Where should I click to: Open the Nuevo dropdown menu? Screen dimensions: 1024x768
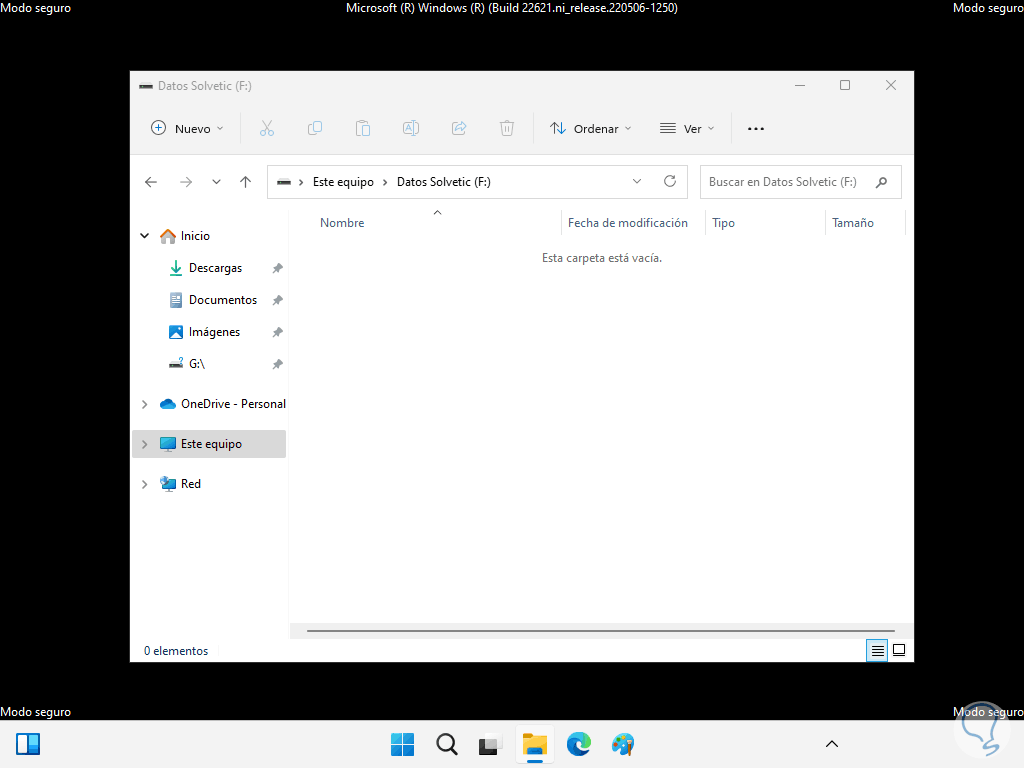tap(187, 129)
